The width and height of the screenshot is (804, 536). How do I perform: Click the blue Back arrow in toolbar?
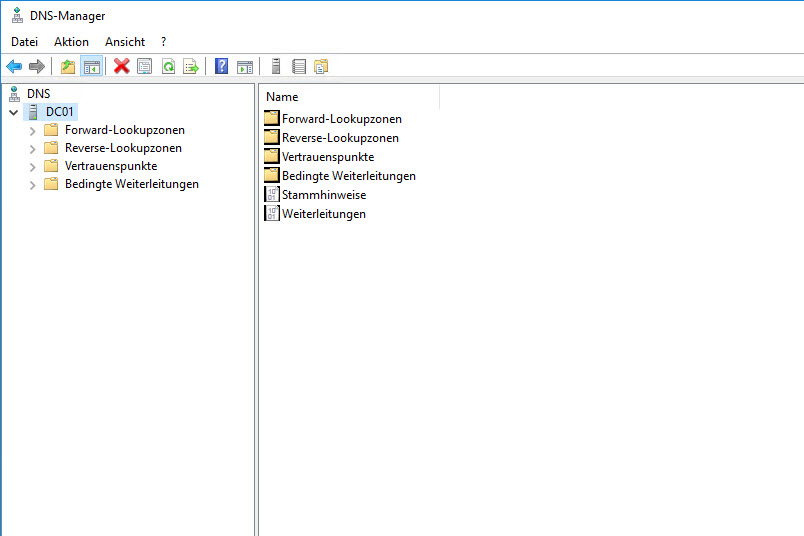[14, 66]
